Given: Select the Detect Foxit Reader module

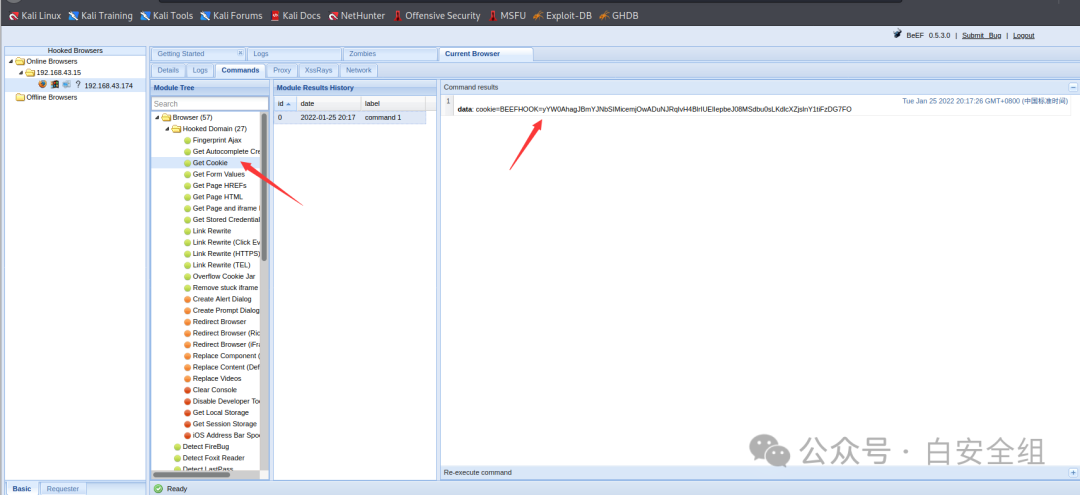Looking at the screenshot, I should tap(214, 458).
